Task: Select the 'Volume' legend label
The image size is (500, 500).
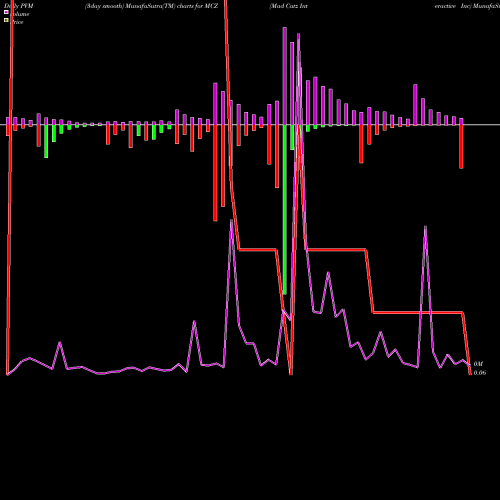Action: pyautogui.click(x=20, y=14)
